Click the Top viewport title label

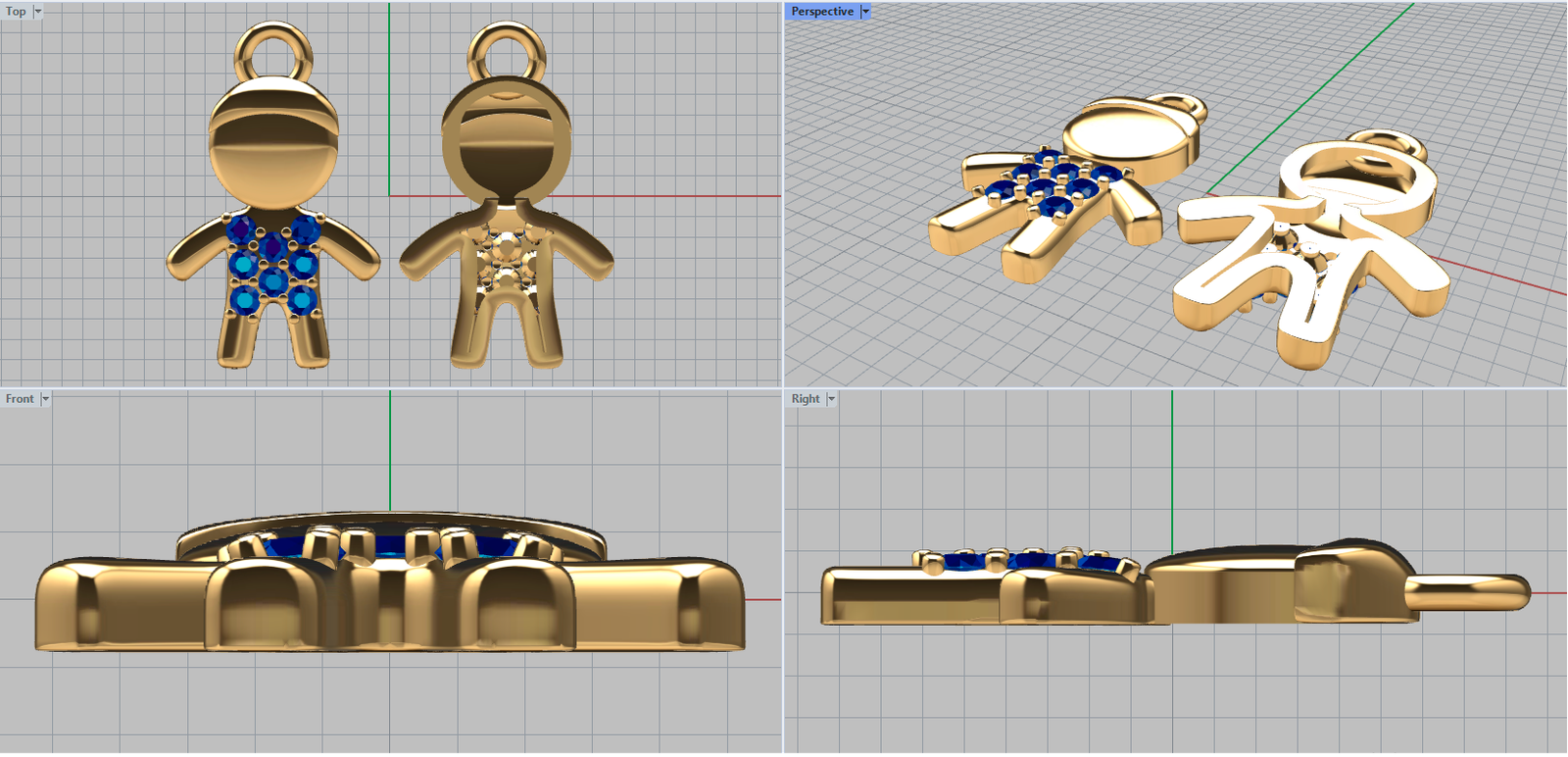point(16,12)
